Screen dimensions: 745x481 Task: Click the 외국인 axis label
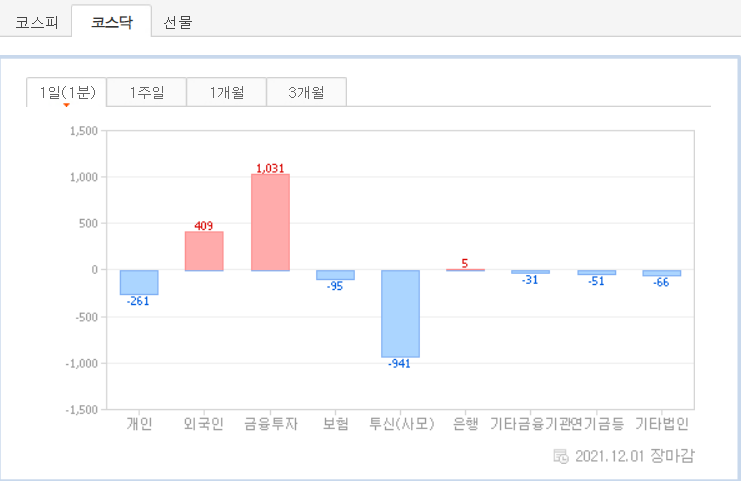coord(204,423)
